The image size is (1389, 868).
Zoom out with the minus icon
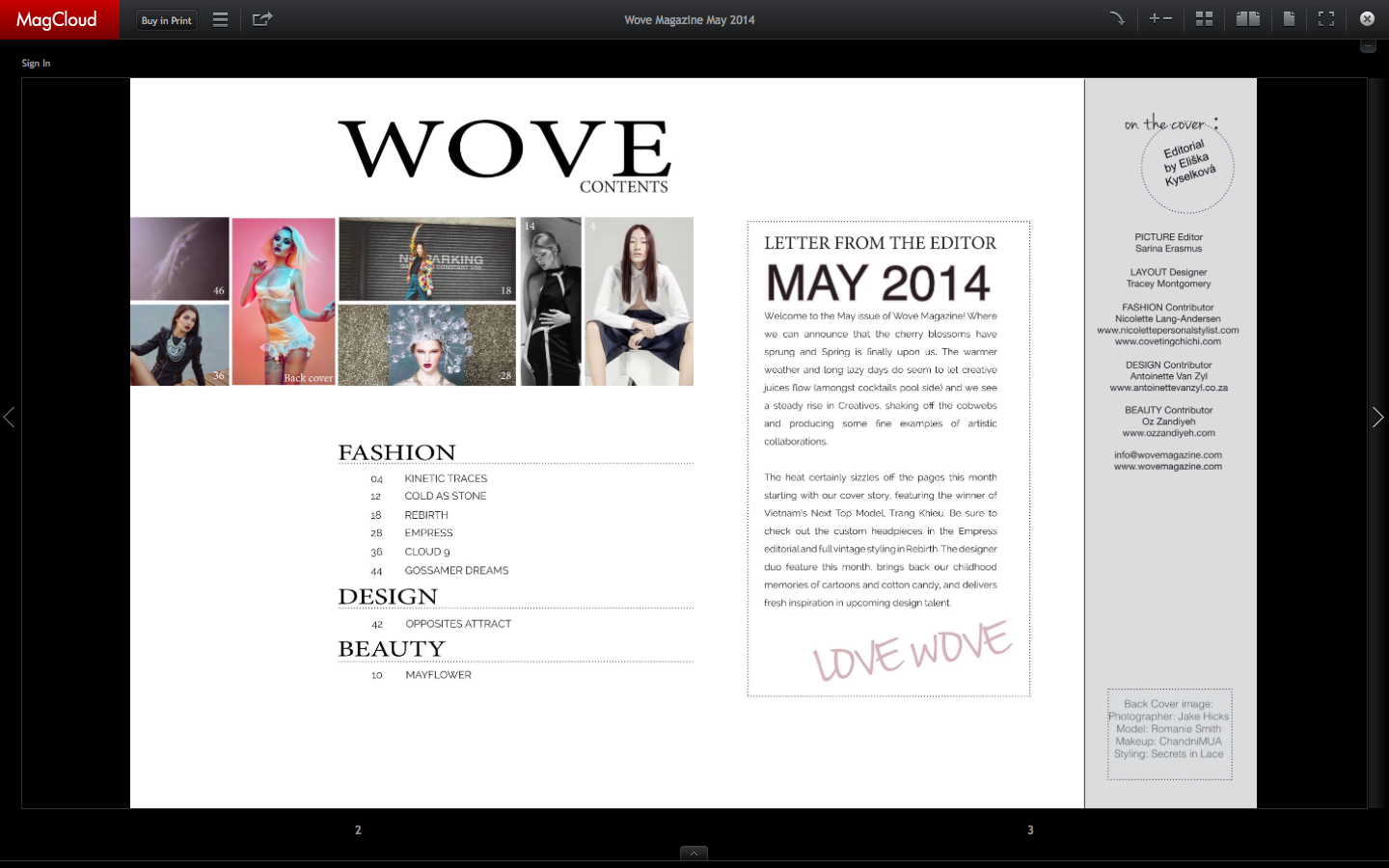point(1168,18)
